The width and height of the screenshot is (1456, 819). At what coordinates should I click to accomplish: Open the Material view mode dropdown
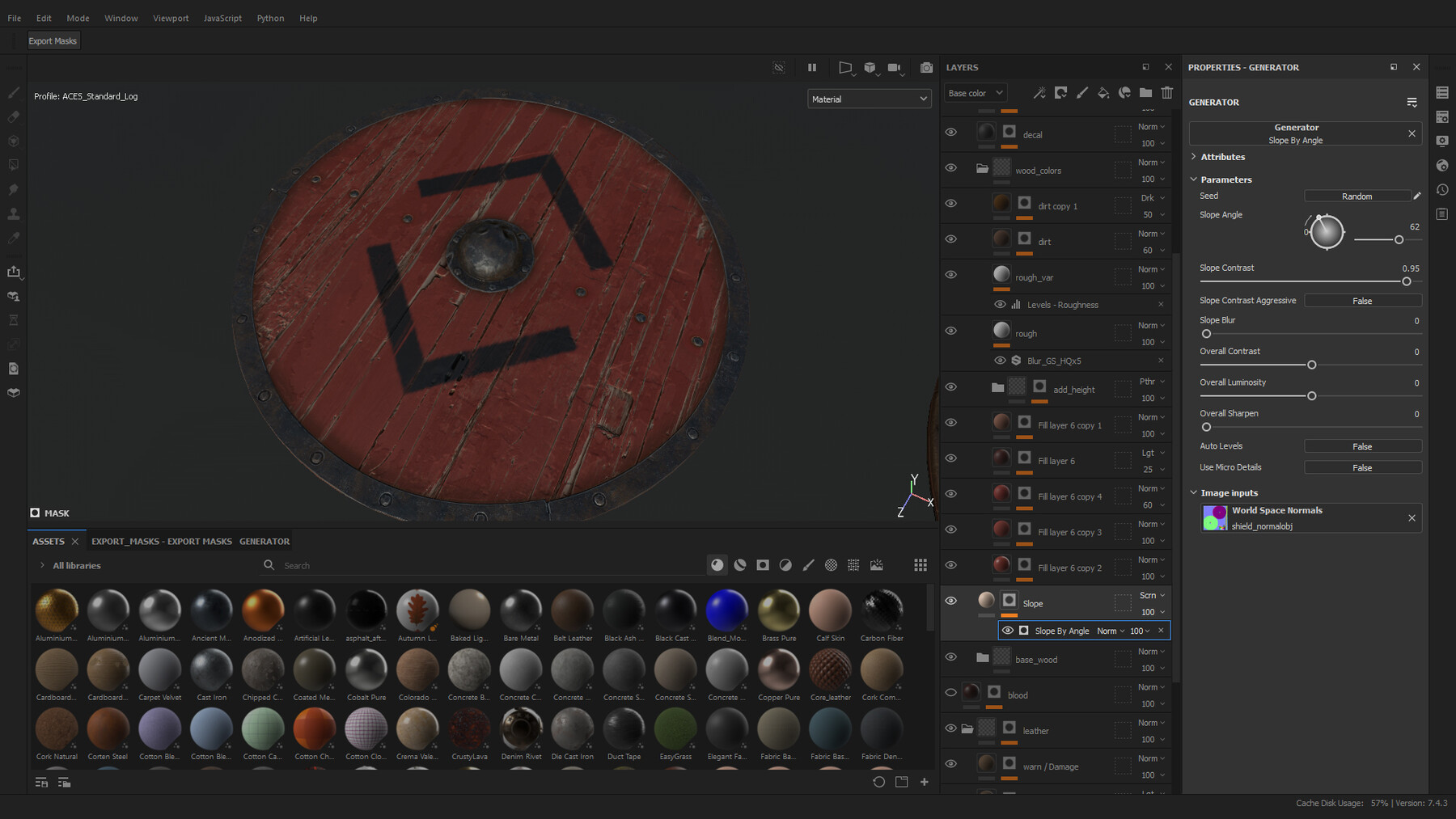pos(869,98)
